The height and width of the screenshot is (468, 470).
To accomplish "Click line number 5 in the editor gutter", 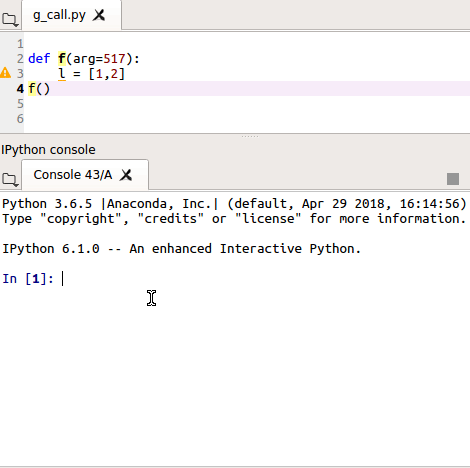I will [20, 104].
